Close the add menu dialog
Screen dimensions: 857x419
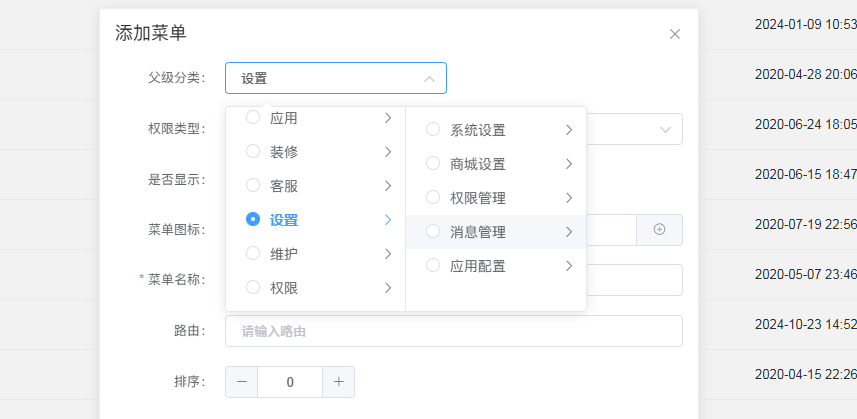coord(675,34)
